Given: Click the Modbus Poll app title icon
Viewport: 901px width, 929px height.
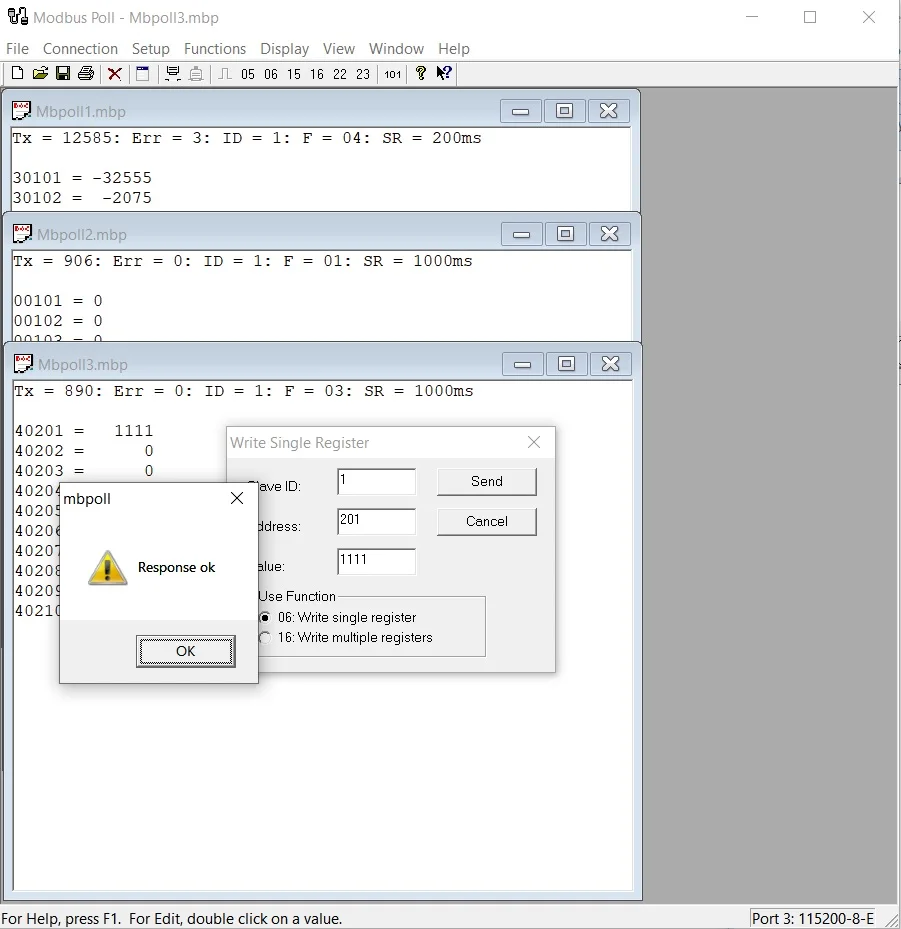Looking at the screenshot, I should tap(18, 17).
